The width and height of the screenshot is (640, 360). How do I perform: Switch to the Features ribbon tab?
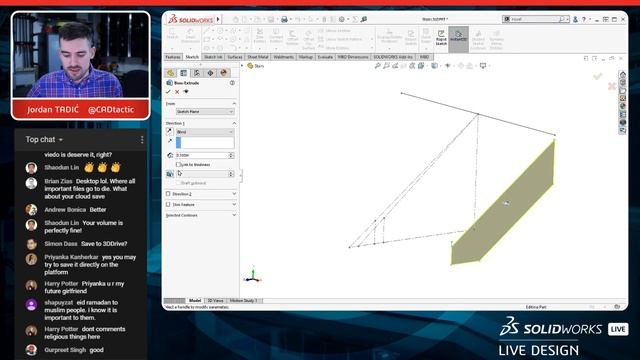point(173,57)
